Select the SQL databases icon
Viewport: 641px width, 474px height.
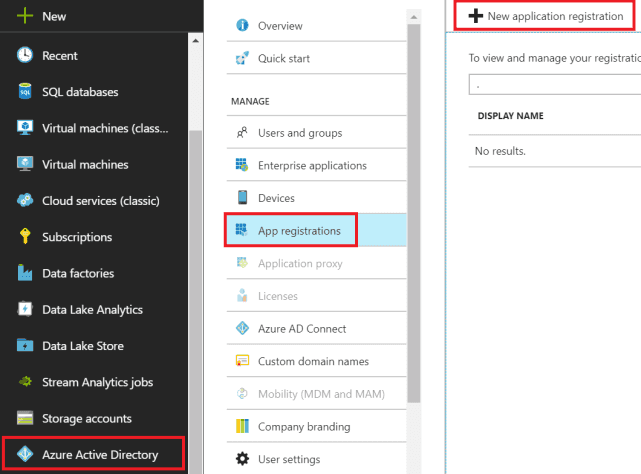(25, 91)
